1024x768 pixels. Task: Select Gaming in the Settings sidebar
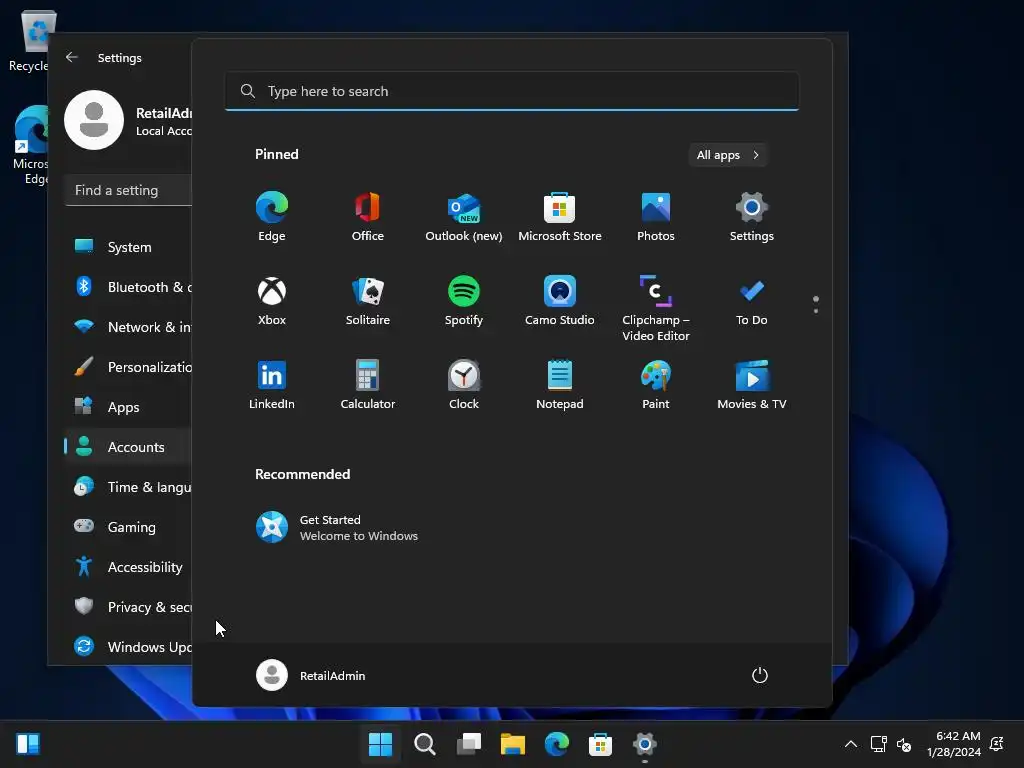coord(129,526)
